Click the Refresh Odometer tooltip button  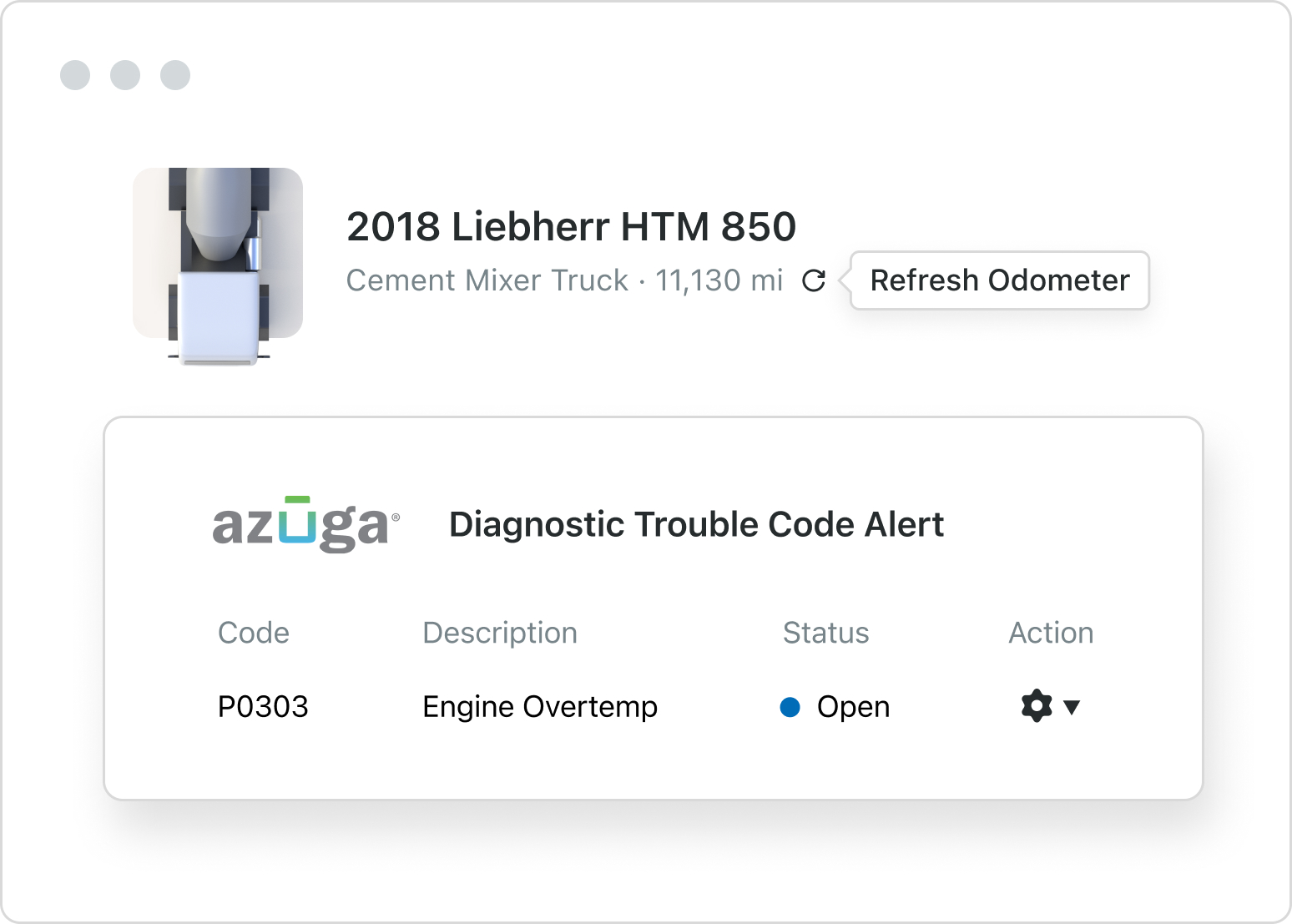(999, 280)
